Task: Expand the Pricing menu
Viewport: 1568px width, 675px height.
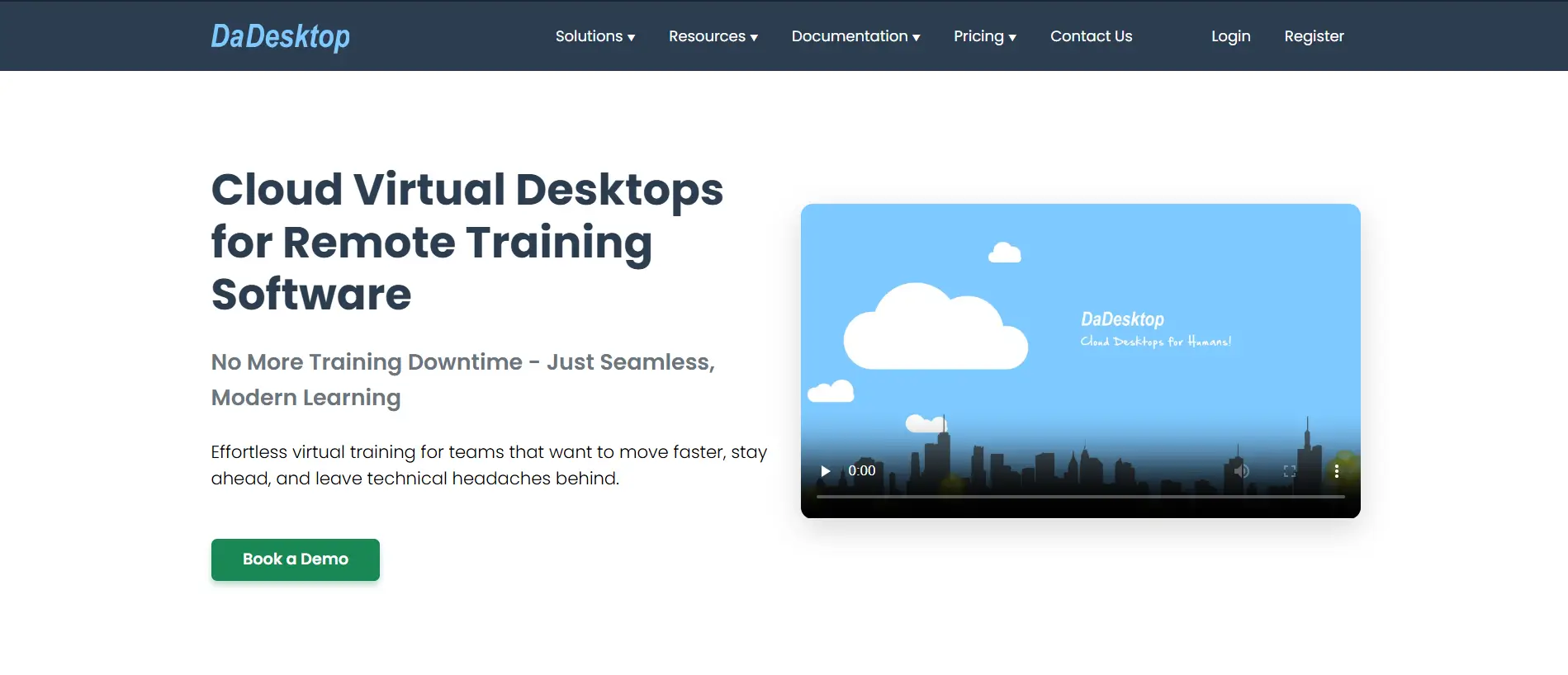Action: 985,36
